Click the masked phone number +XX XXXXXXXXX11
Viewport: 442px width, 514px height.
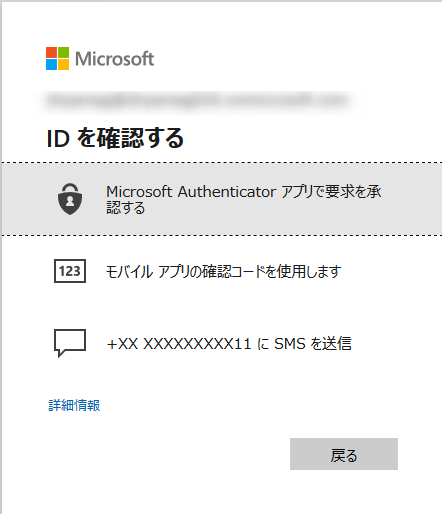pos(179,344)
